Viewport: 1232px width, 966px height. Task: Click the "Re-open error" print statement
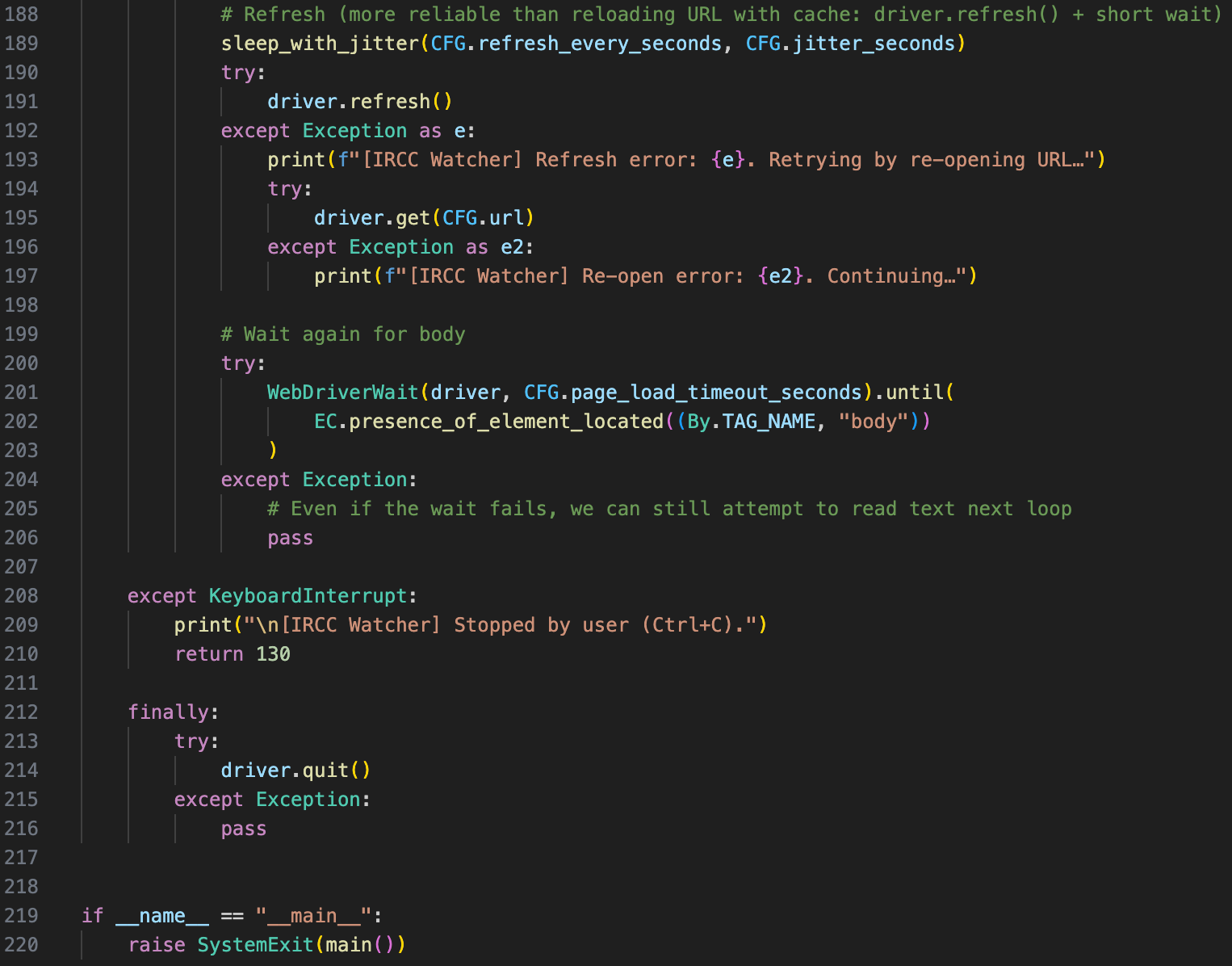point(646,276)
